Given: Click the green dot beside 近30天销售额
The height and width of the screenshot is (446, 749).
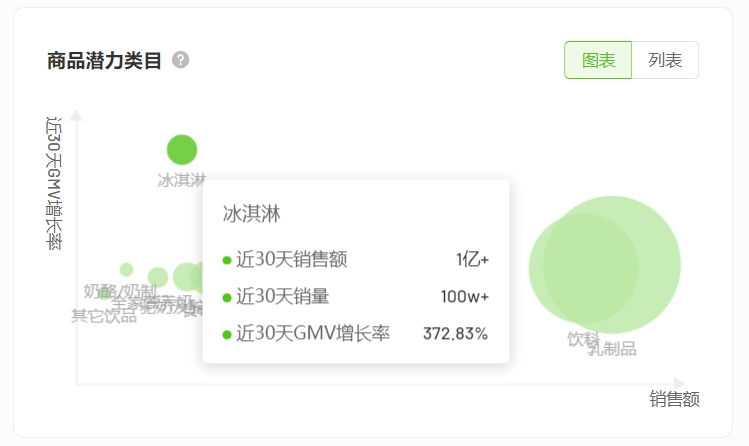Looking at the screenshot, I should coord(227,260).
